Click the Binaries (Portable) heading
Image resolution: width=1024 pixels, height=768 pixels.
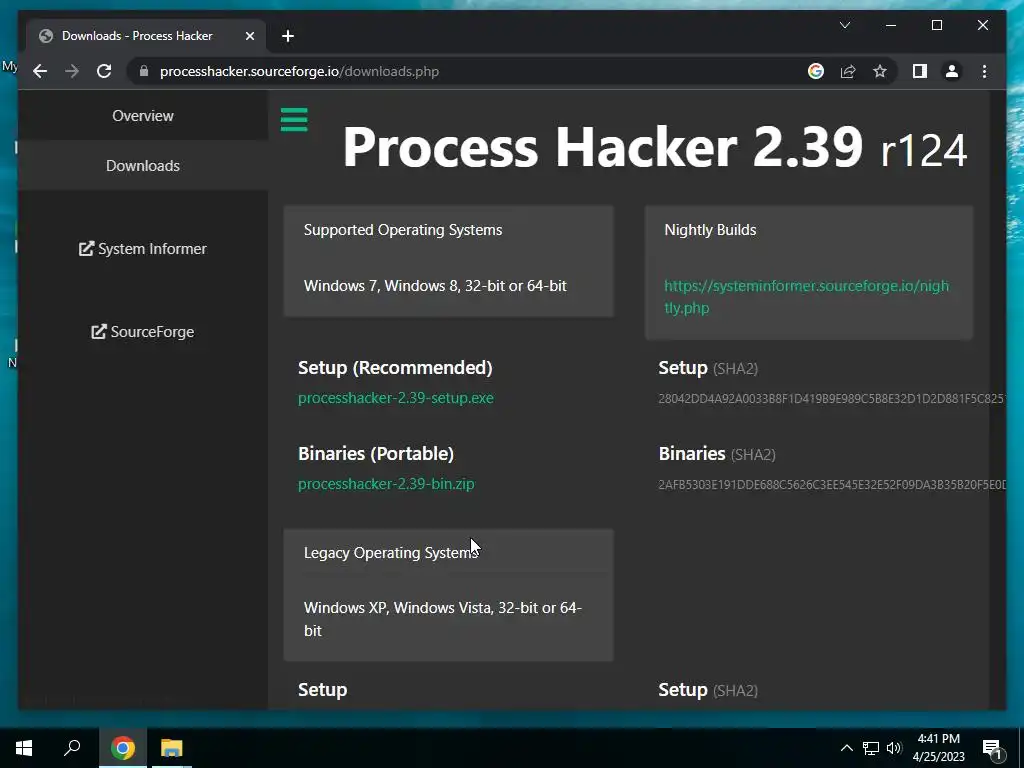376,453
